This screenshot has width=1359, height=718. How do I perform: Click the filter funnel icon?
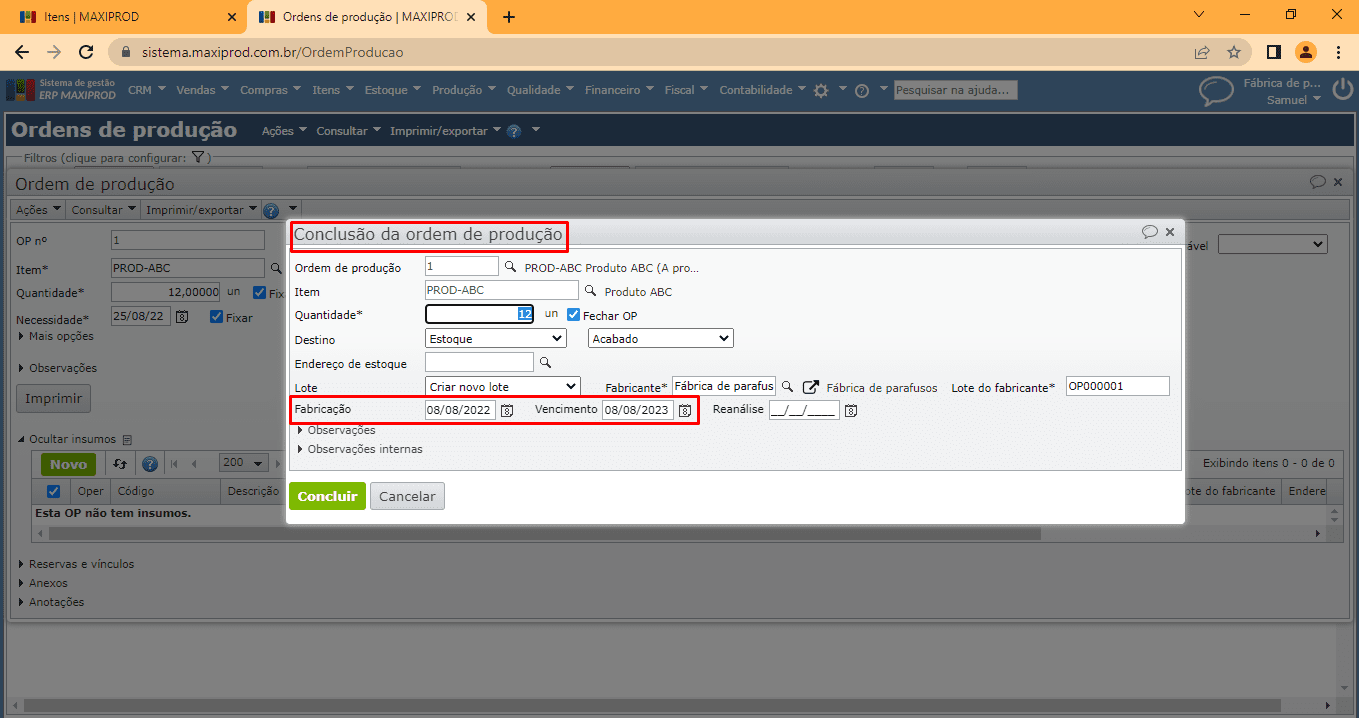[x=198, y=157]
